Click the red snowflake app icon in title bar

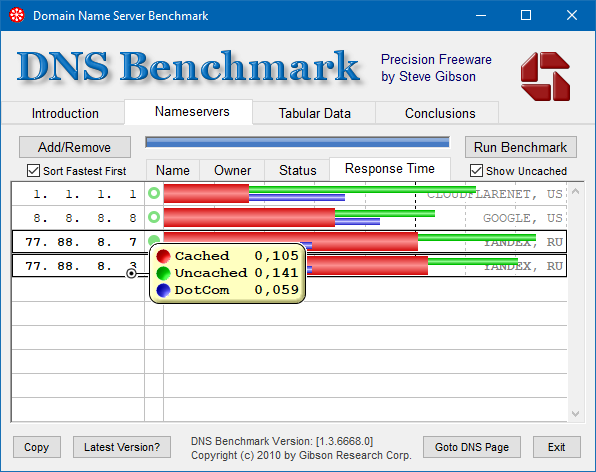(x=17, y=15)
